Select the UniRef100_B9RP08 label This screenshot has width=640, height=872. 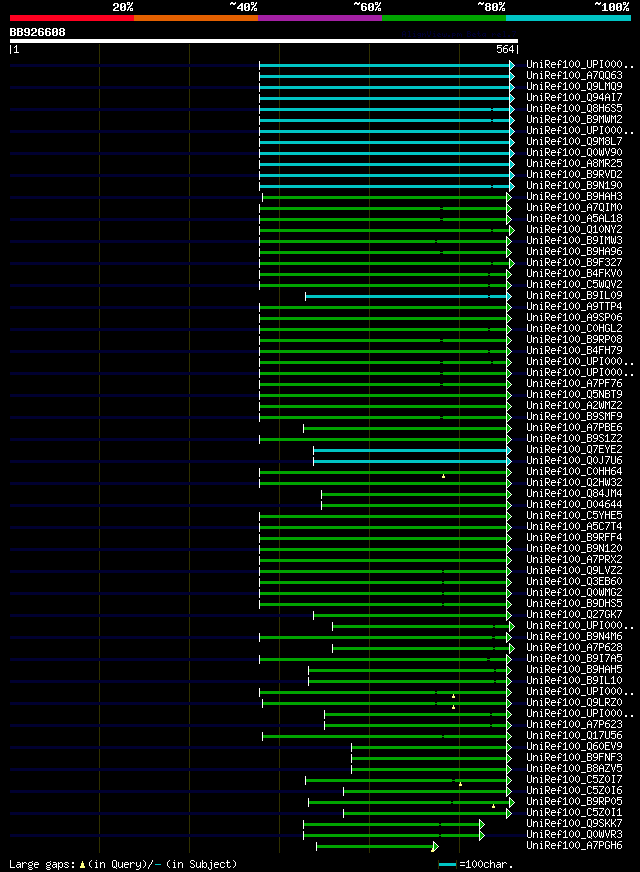click(x=574, y=339)
